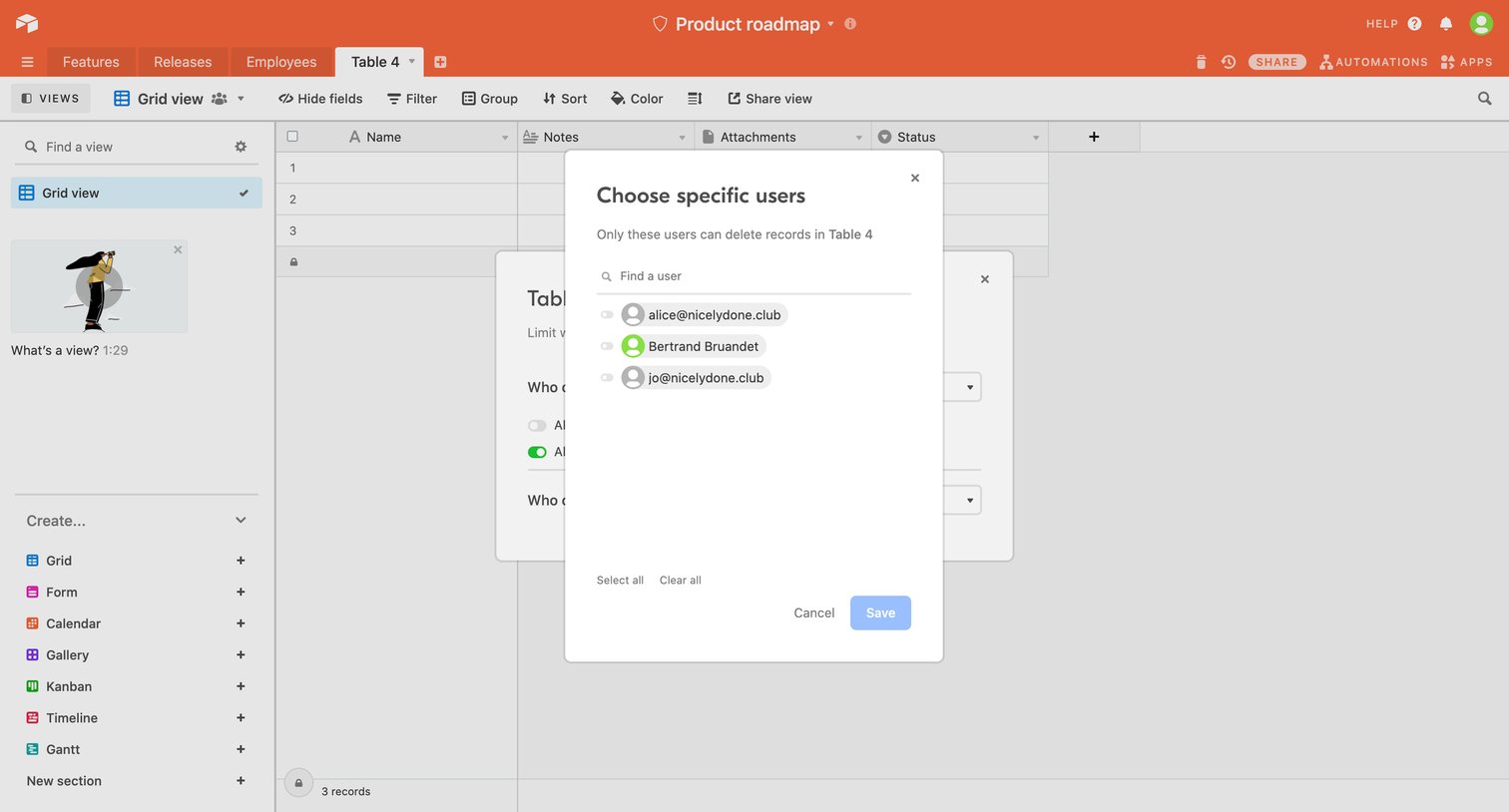The width and height of the screenshot is (1509, 812).
Task: Open the Grid view options dropdown arrow
Action: click(x=241, y=99)
